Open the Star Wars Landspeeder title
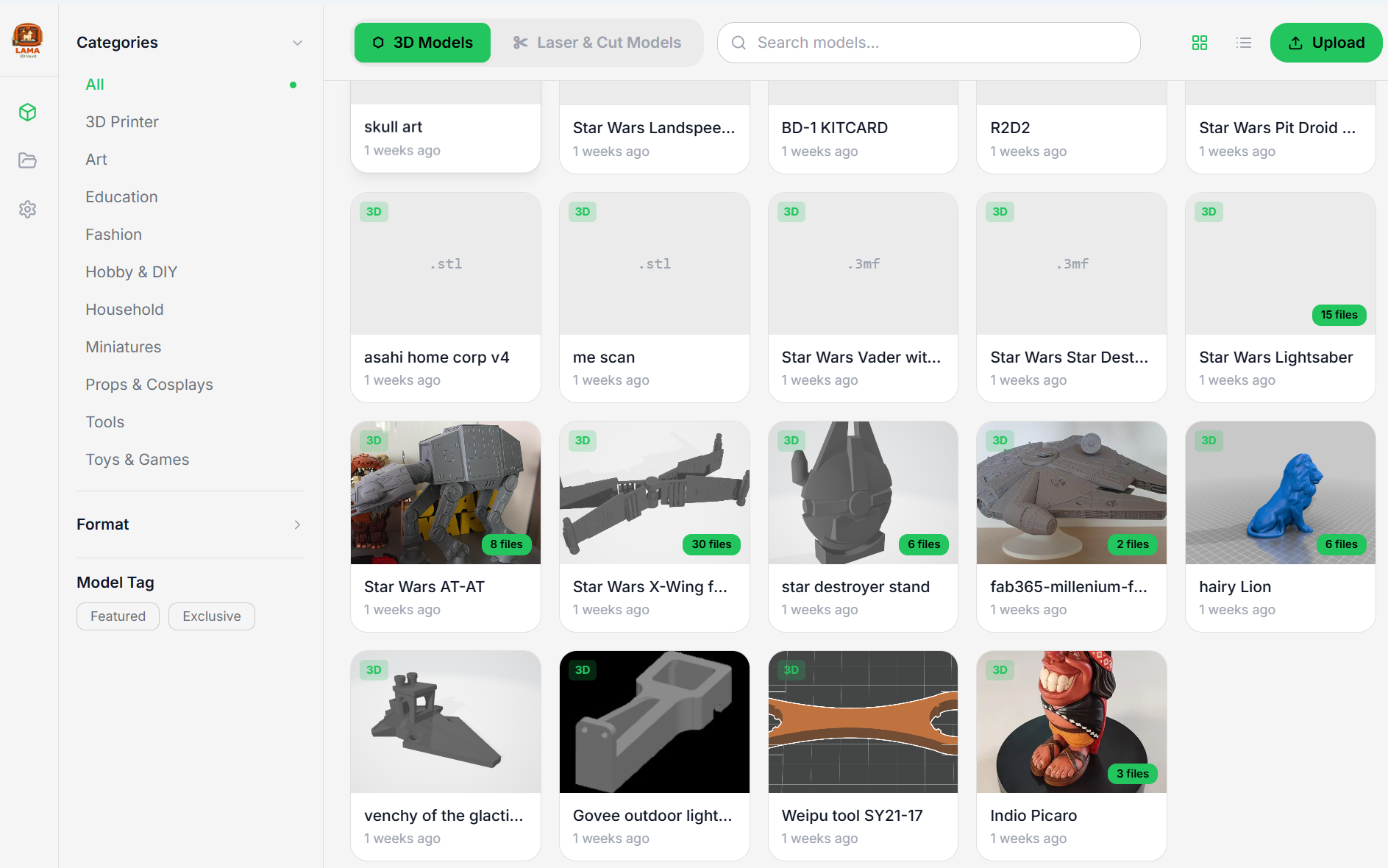 pos(654,128)
